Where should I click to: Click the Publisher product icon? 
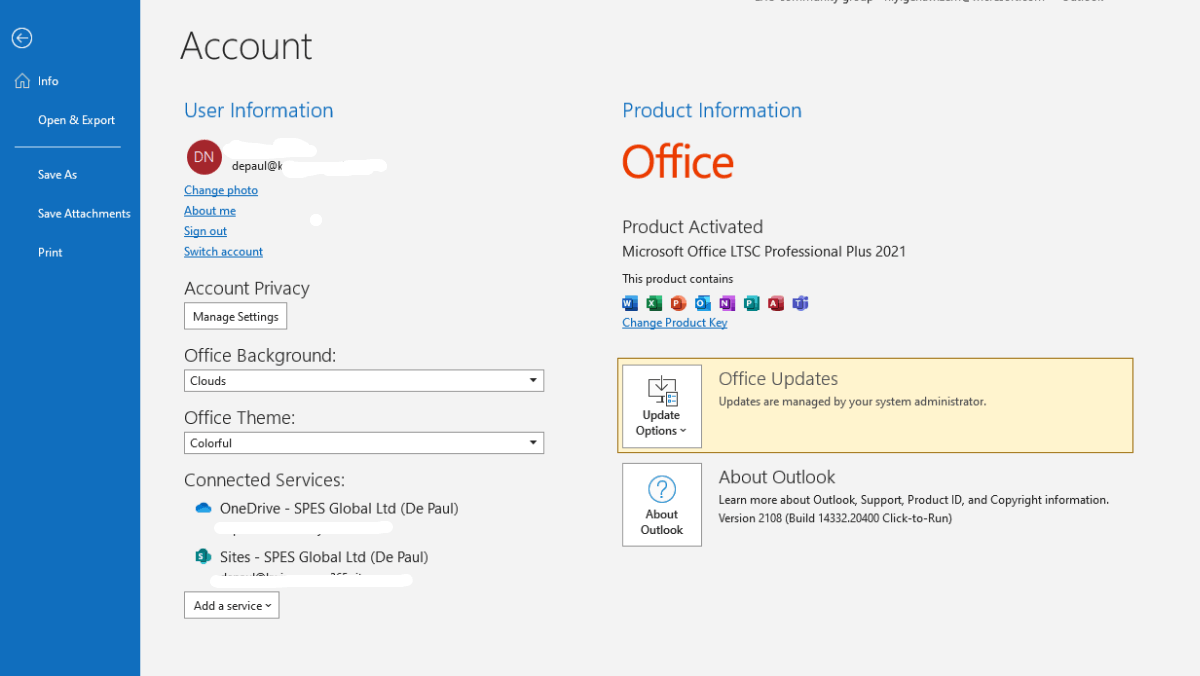click(x=751, y=303)
